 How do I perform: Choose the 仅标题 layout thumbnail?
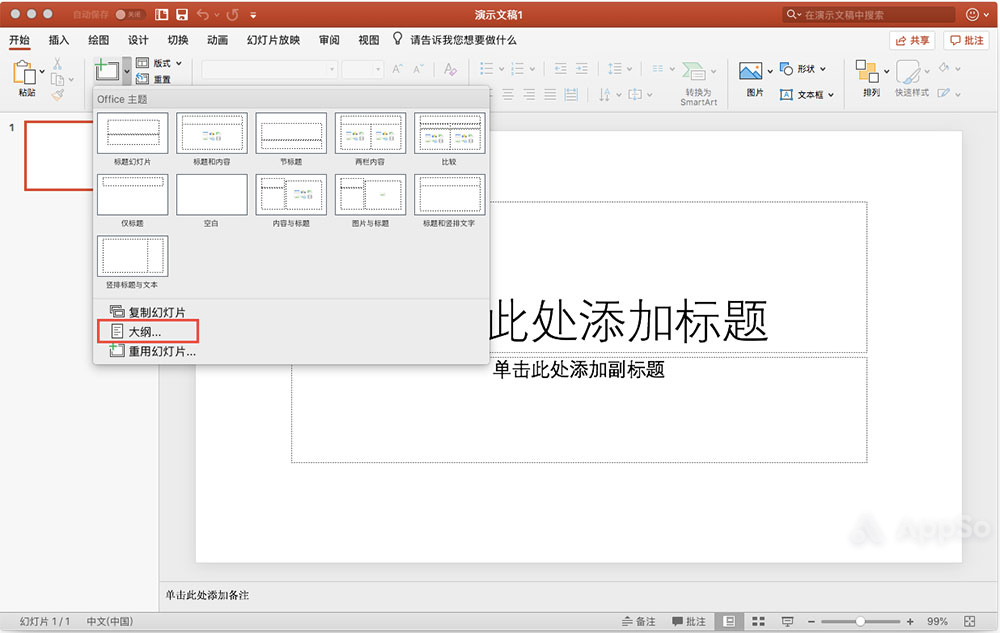pos(133,194)
